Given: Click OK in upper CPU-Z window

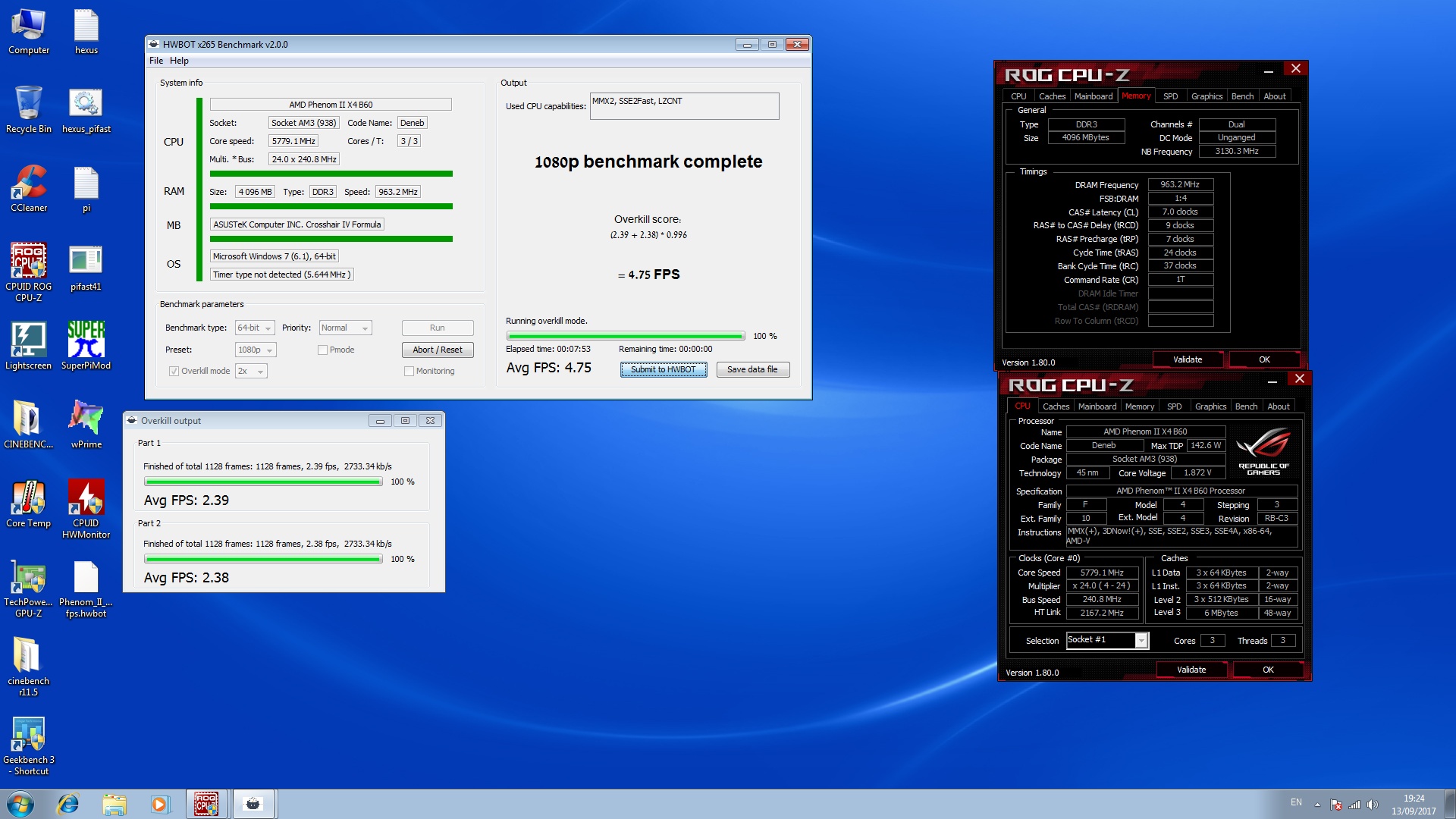Looking at the screenshot, I should coord(1264,359).
